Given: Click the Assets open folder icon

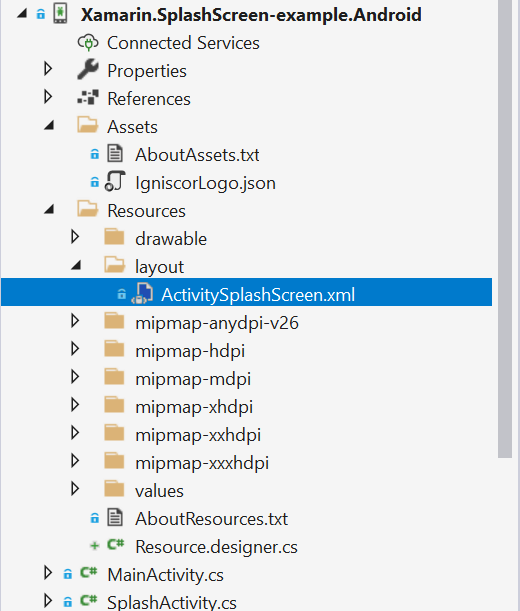Looking at the screenshot, I should 88,125.
